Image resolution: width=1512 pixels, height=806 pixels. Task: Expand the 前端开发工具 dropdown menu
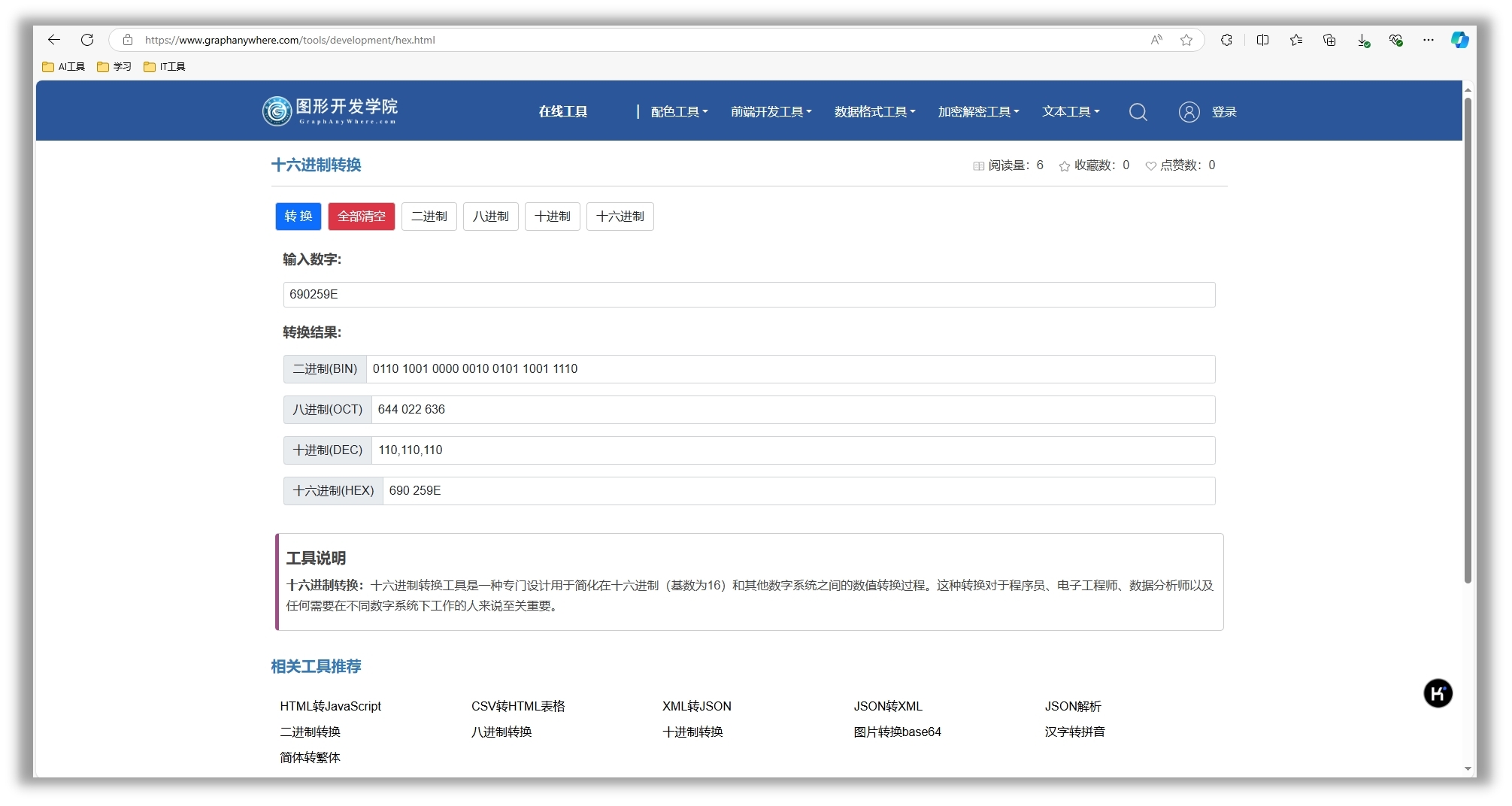tap(771, 112)
